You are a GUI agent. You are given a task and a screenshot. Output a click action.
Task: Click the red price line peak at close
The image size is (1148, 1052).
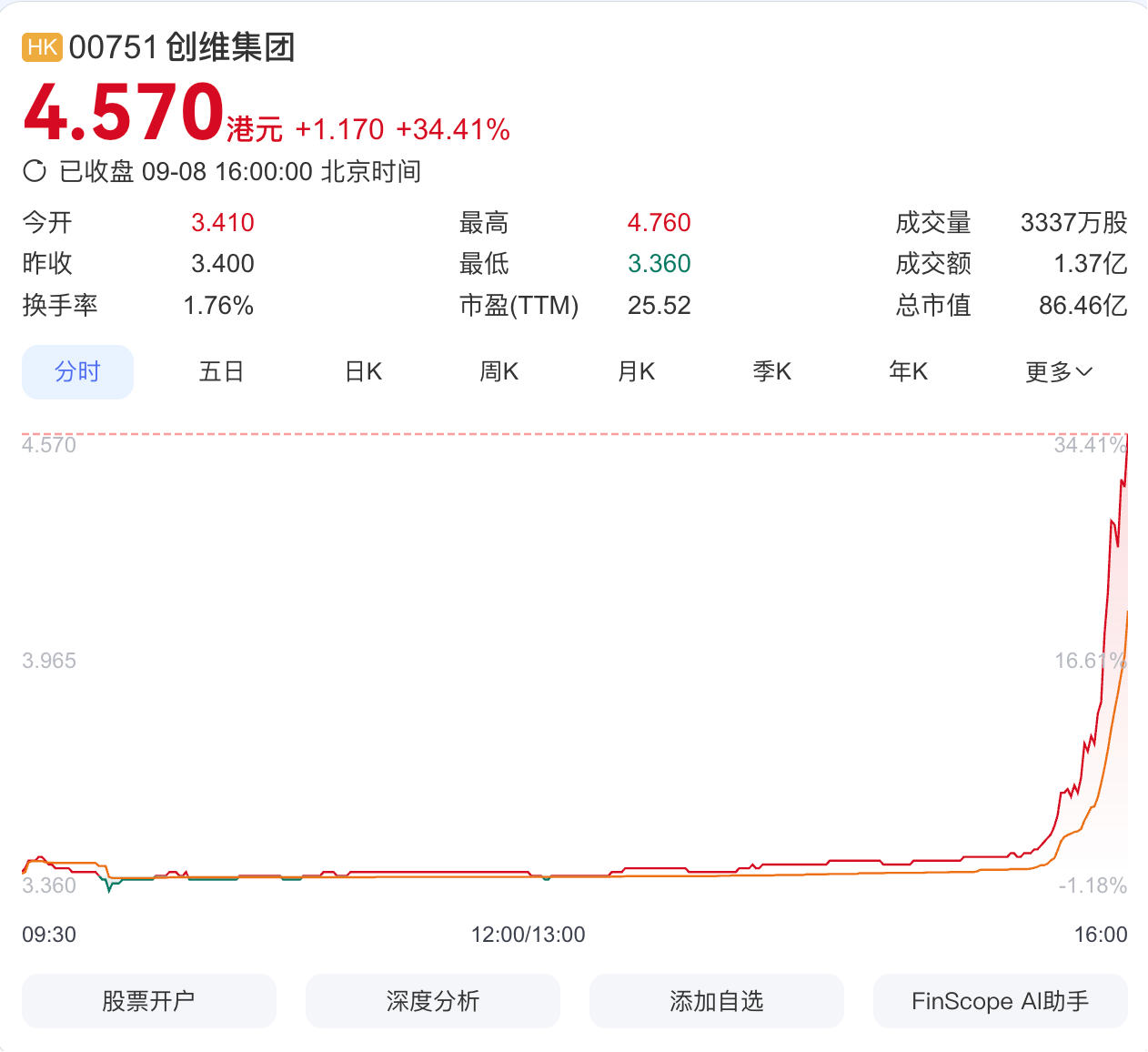[1126, 438]
